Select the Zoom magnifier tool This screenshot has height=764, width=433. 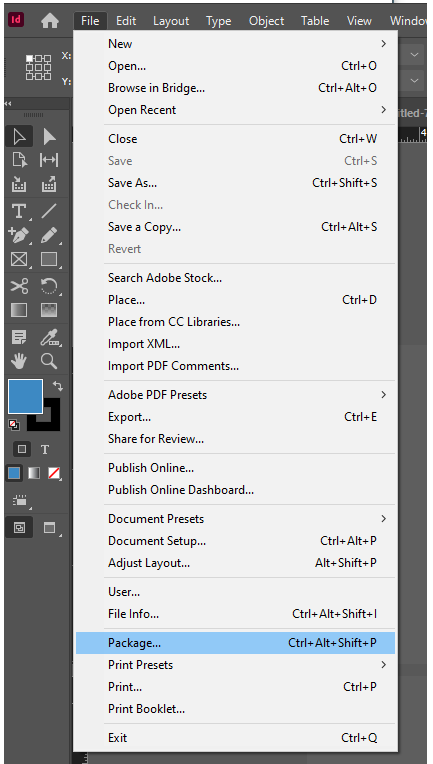[x=49, y=361]
